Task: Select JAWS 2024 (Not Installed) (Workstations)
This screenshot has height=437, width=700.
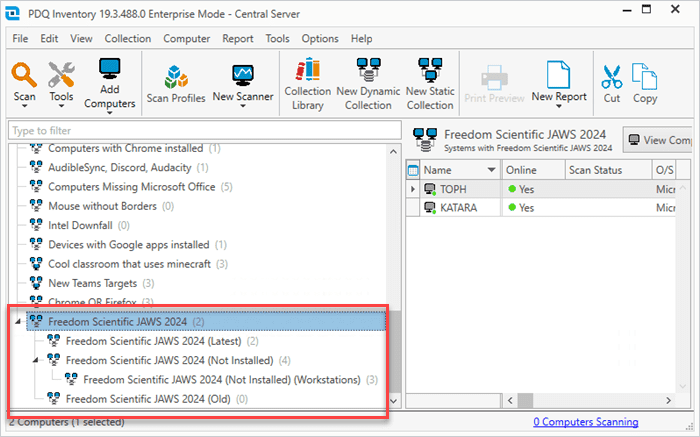Action: [222, 379]
